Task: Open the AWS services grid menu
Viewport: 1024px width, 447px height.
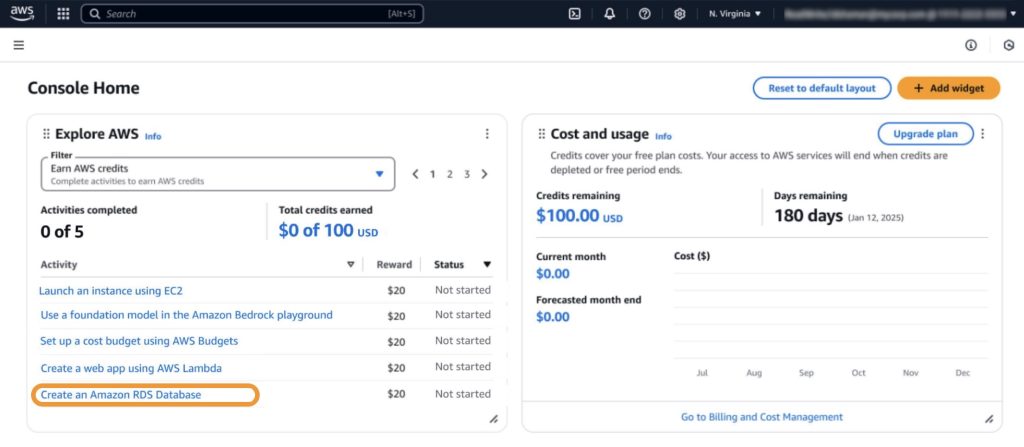Action: [x=63, y=14]
